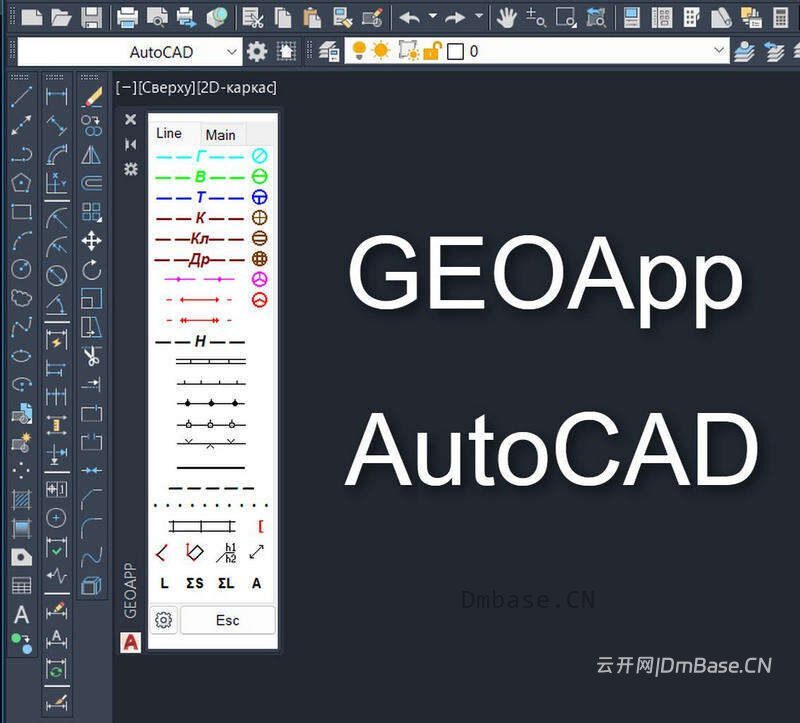Open the redo history dropdown arrow

pos(479,16)
